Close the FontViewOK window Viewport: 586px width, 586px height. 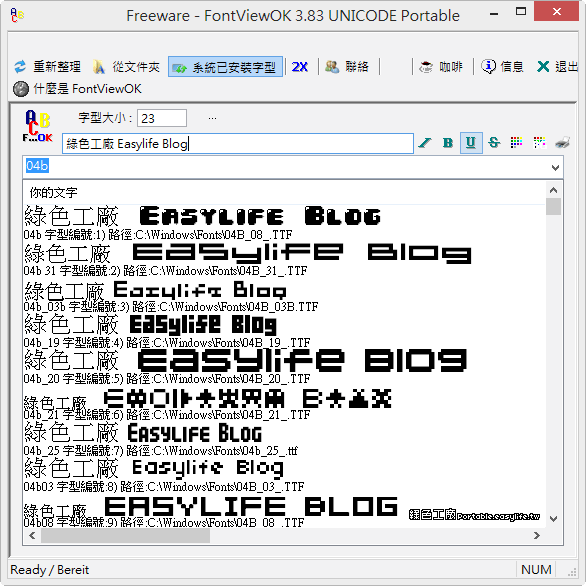pyautogui.click(x=556, y=11)
